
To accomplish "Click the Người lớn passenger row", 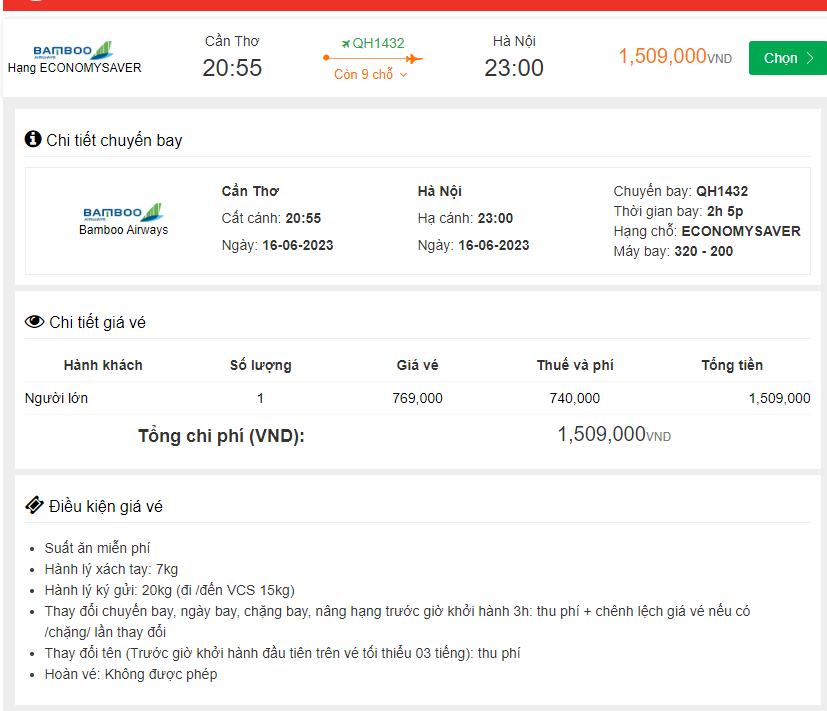I will (56, 398).
